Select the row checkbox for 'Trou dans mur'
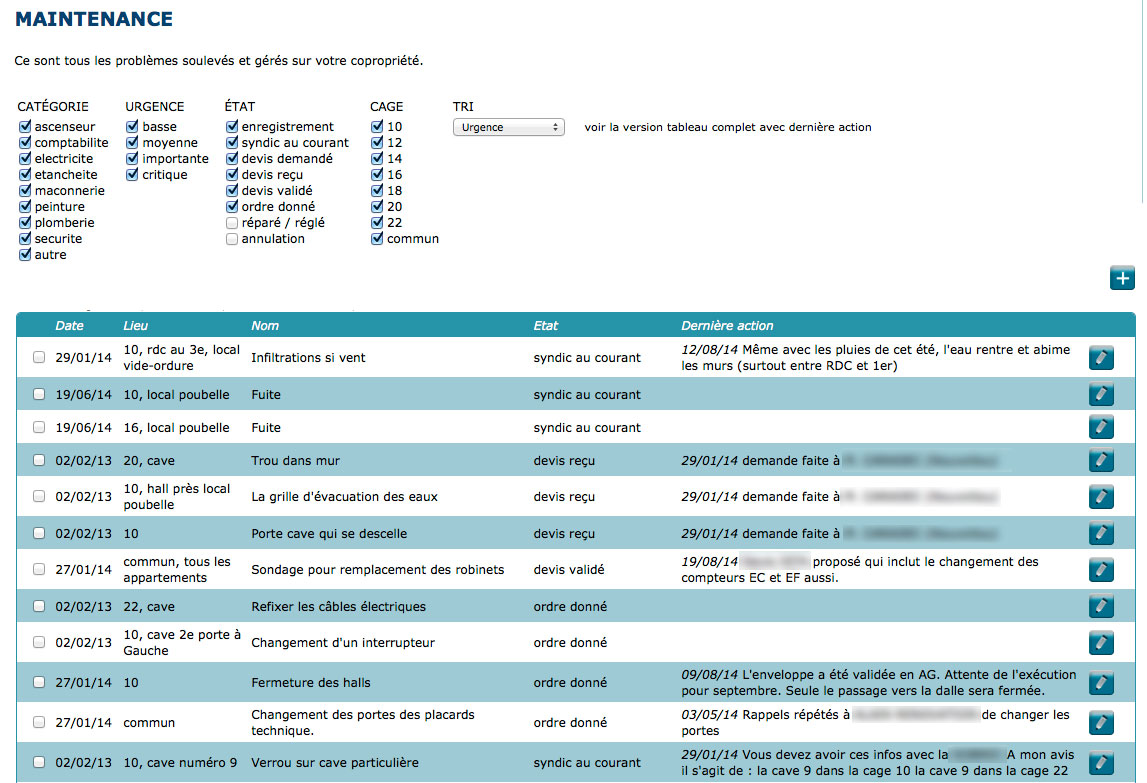The image size is (1147, 783). point(39,460)
